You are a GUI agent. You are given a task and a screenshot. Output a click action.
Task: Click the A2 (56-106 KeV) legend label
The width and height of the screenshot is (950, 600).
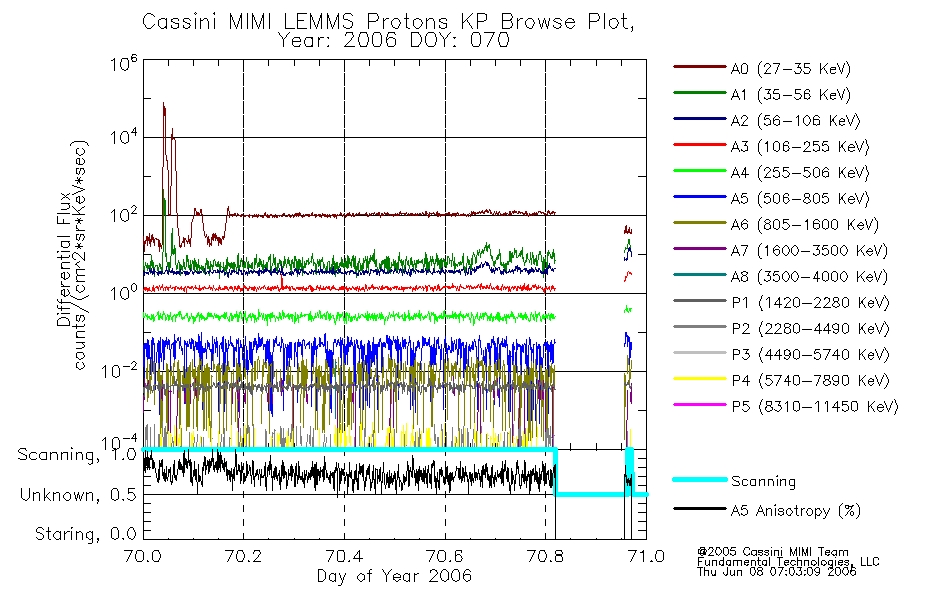[x=796, y=121]
